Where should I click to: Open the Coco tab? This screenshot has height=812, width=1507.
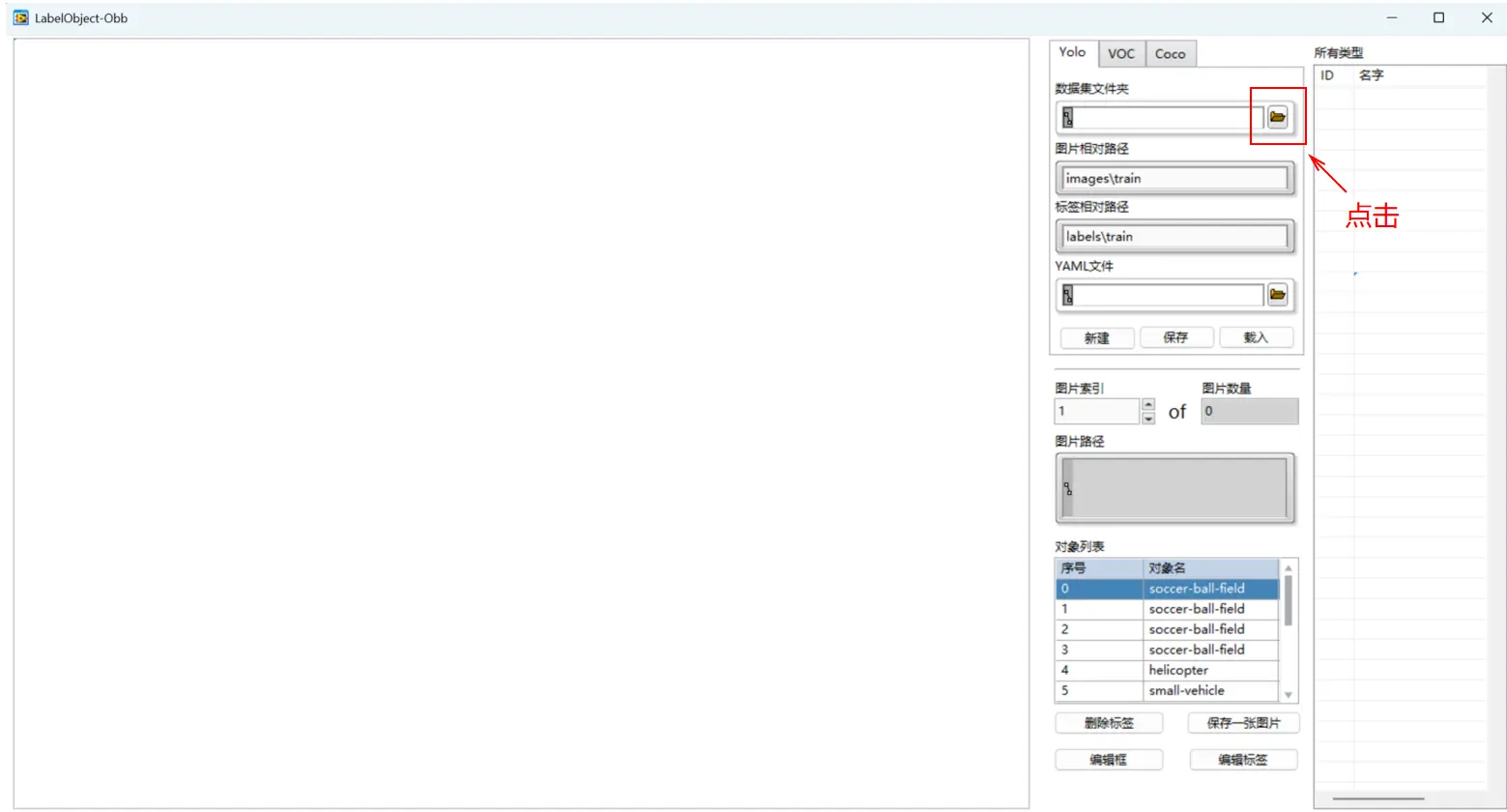(x=1170, y=54)
